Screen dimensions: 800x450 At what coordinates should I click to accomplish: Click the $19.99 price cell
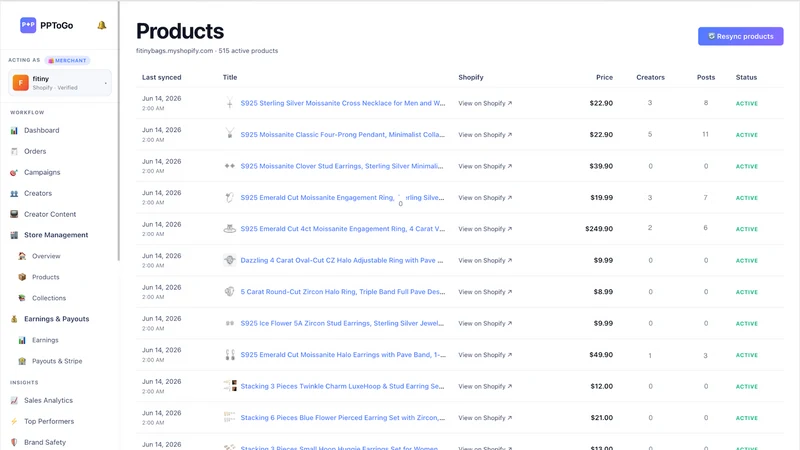602,197
